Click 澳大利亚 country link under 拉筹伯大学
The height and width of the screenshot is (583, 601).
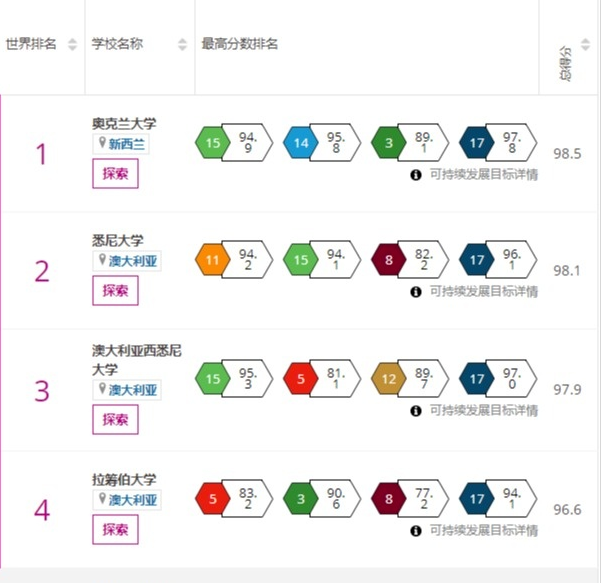[x=133, y=500]
